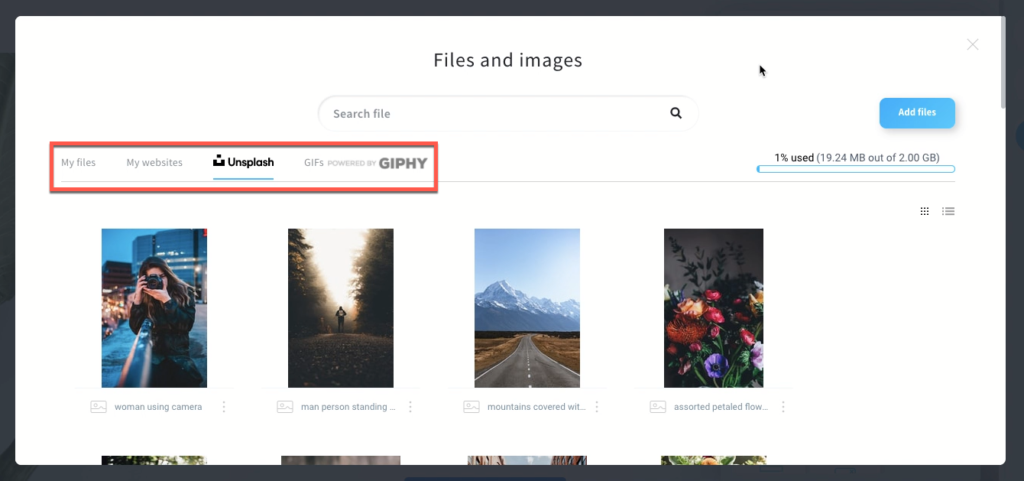This screenshot has width=1024, height=481.
Task: Click image icon beside woman using camera
Action: 99,407
